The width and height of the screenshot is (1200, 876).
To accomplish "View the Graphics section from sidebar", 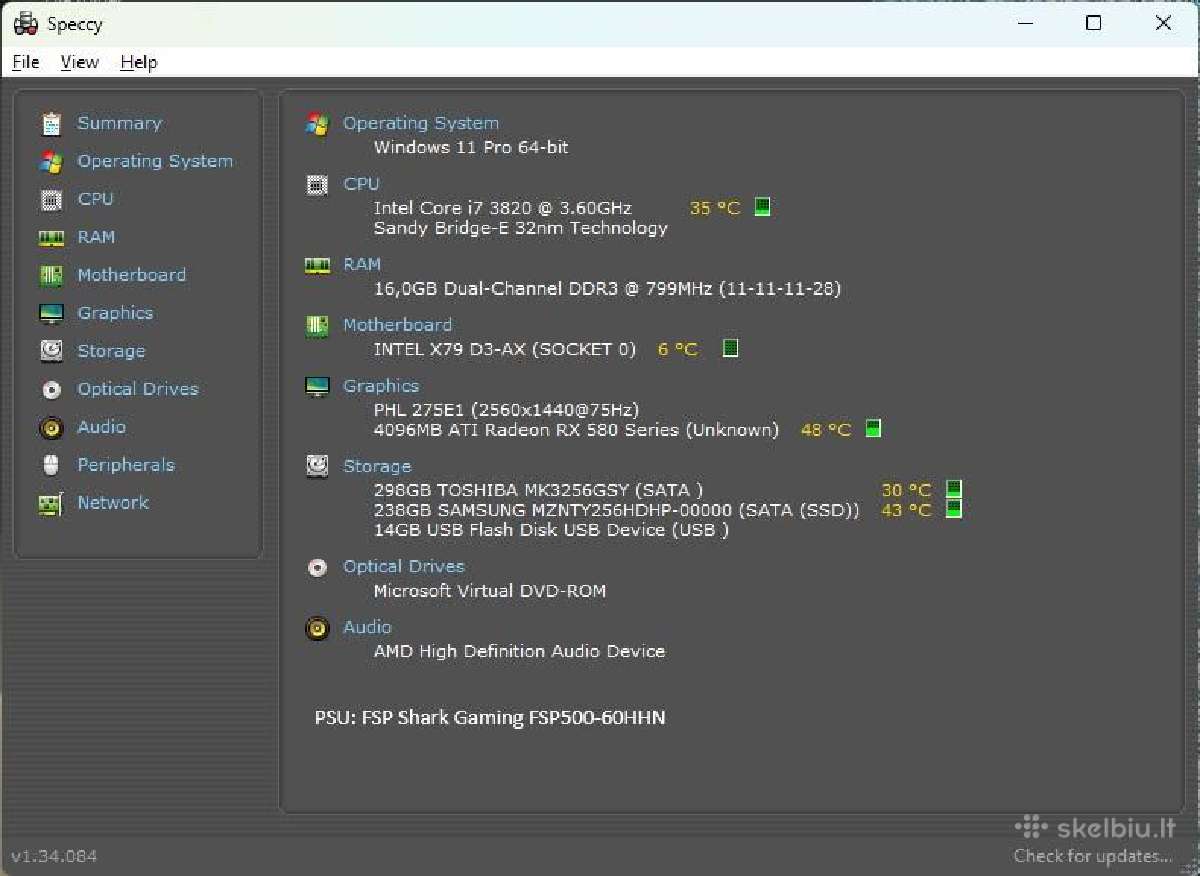I will click(x=115, y=313).
